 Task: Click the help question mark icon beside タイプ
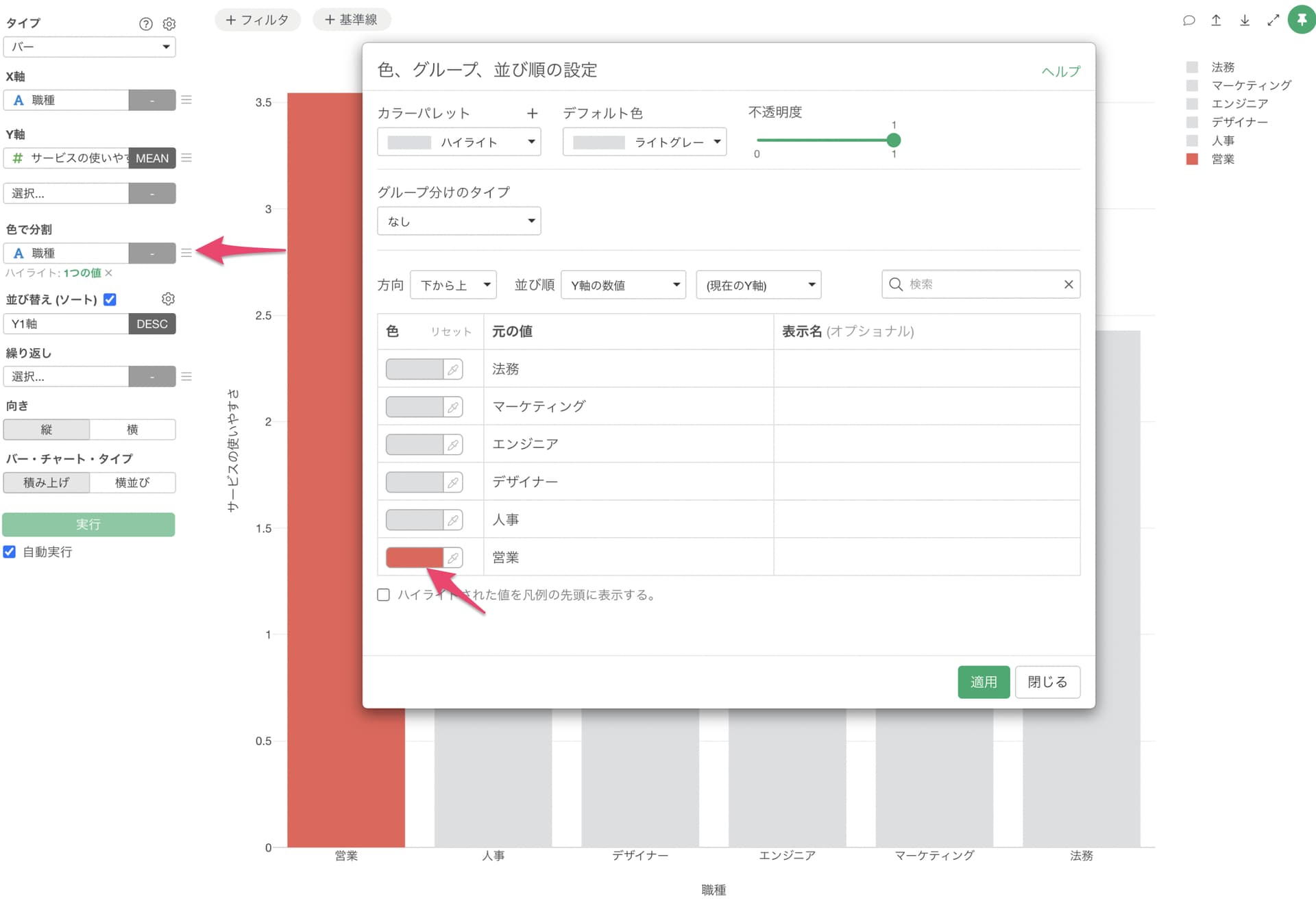[x=145, y=24]
